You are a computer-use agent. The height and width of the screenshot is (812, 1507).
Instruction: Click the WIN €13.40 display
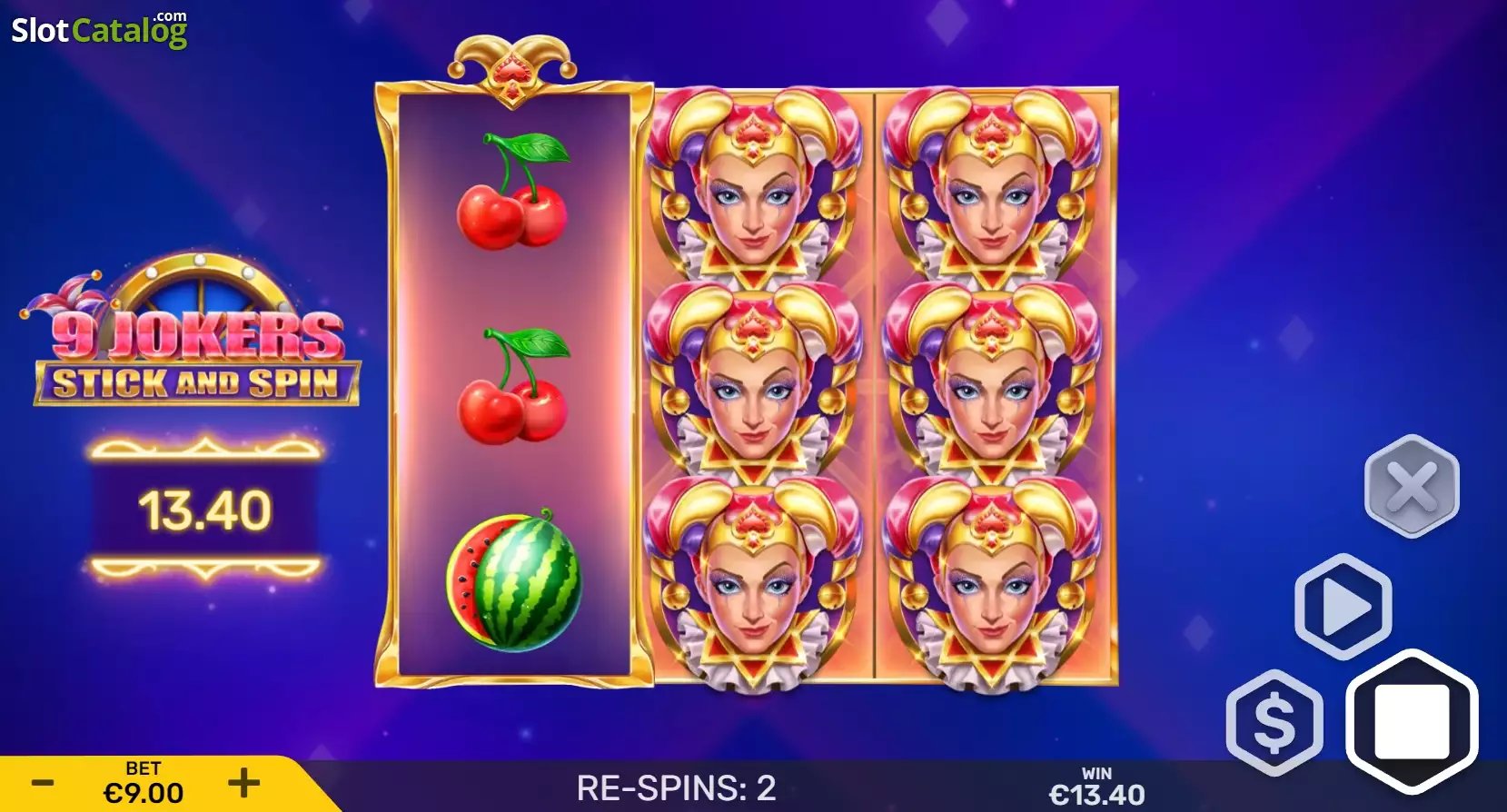1096,787
